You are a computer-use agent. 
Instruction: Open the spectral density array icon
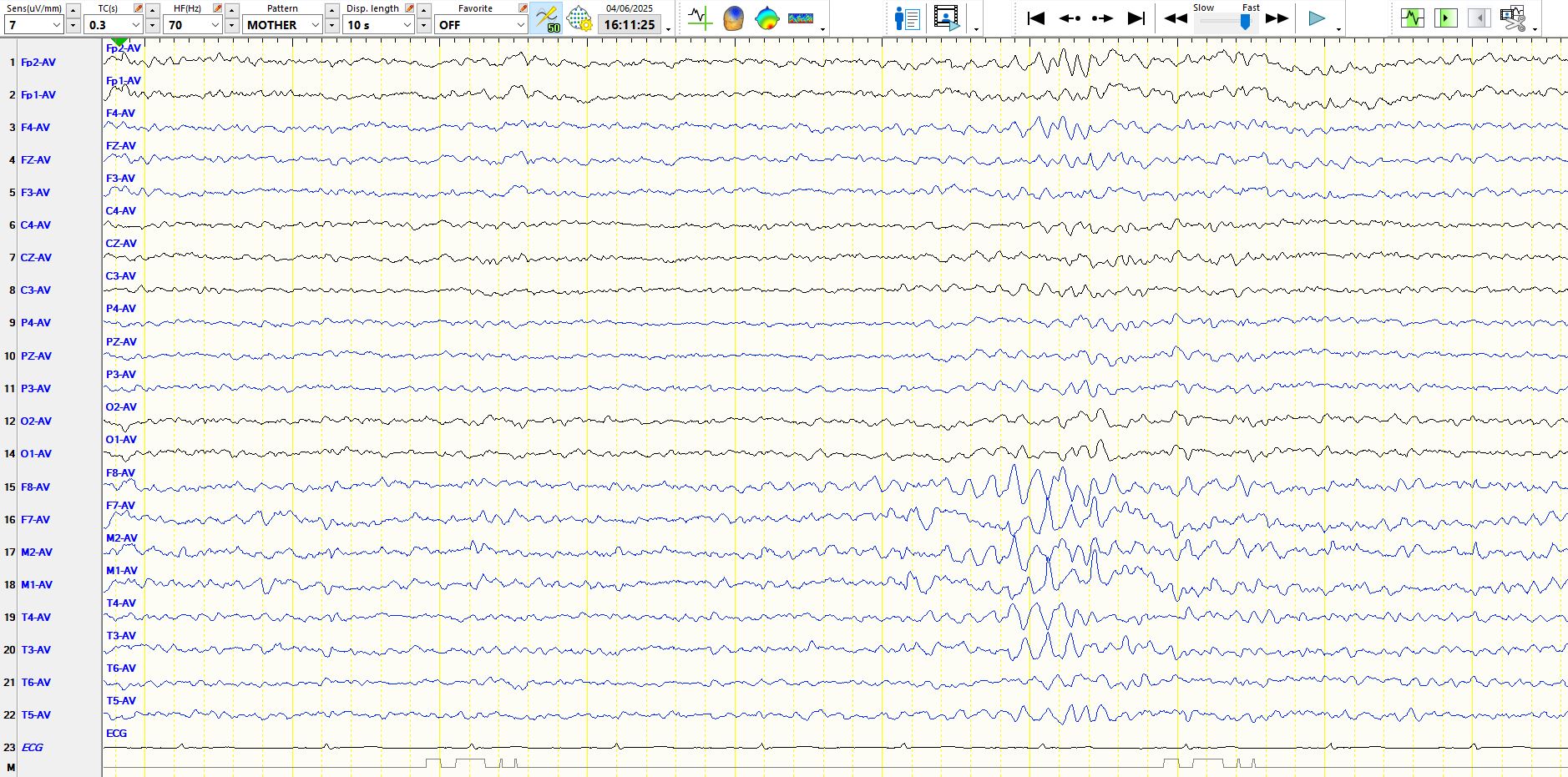800,18
